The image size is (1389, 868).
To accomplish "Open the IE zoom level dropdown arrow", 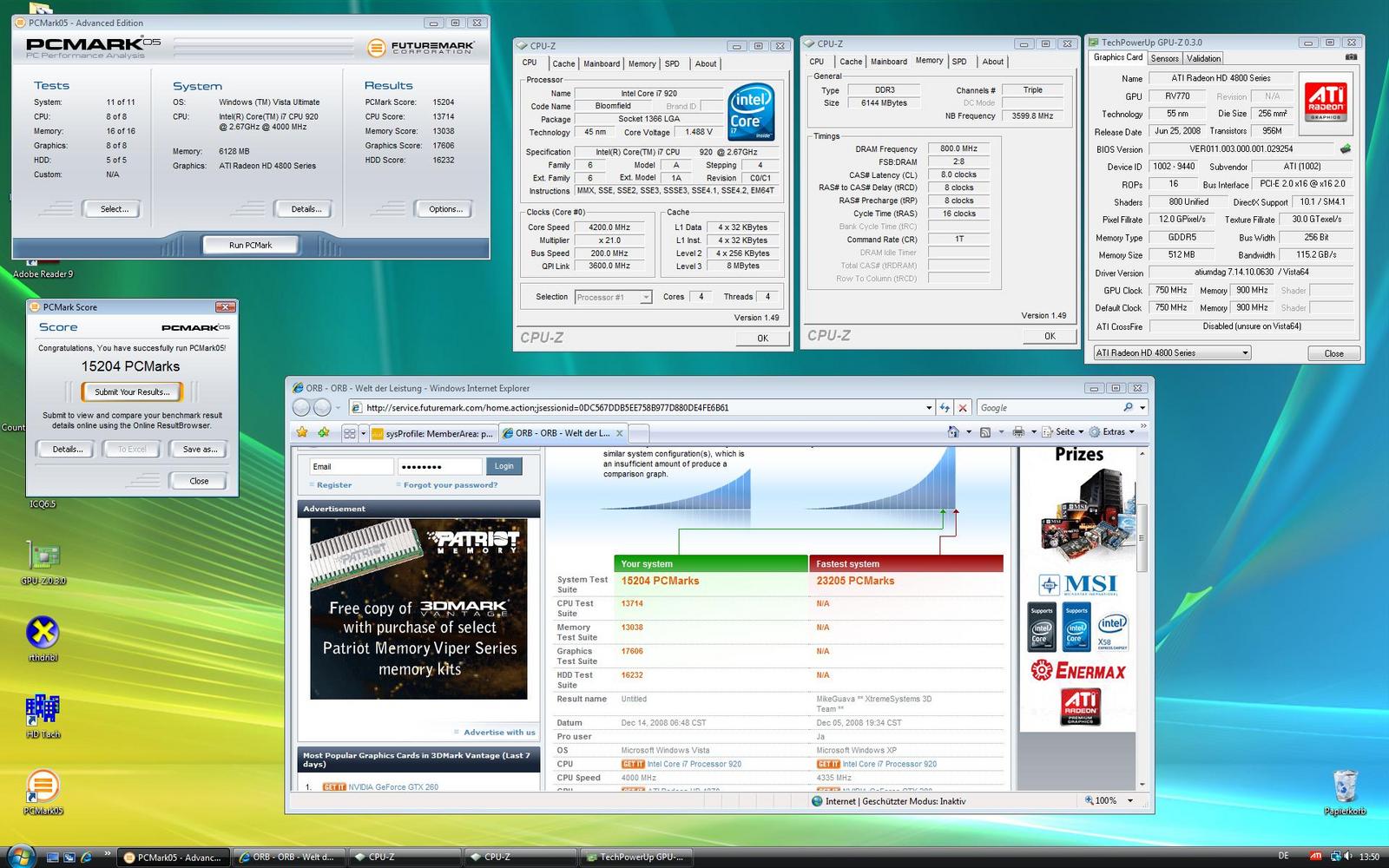I will pos(1129,801).
